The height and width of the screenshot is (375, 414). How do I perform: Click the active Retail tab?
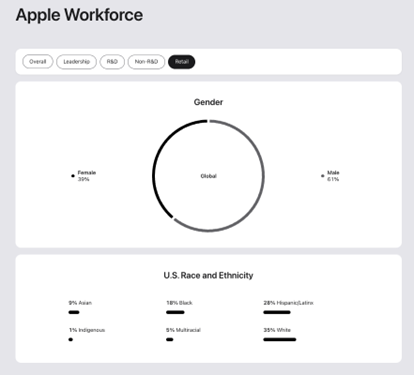click(182, 62)
